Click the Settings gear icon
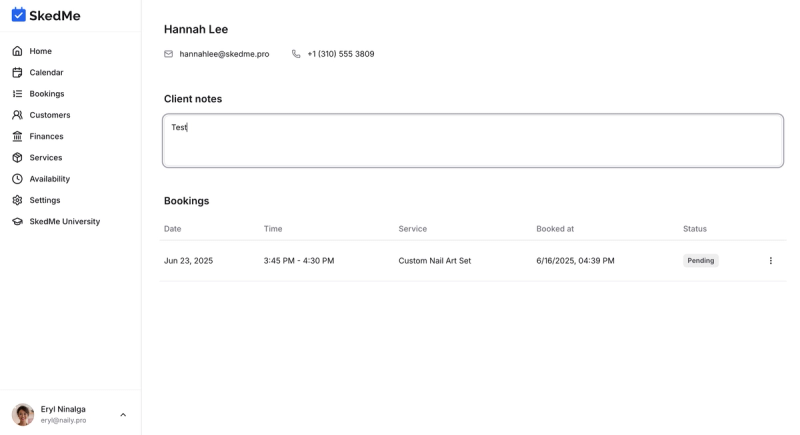Image resolution: width=800 pixels, height=435 pixels. pyautogui.click(x=17, y=200)
